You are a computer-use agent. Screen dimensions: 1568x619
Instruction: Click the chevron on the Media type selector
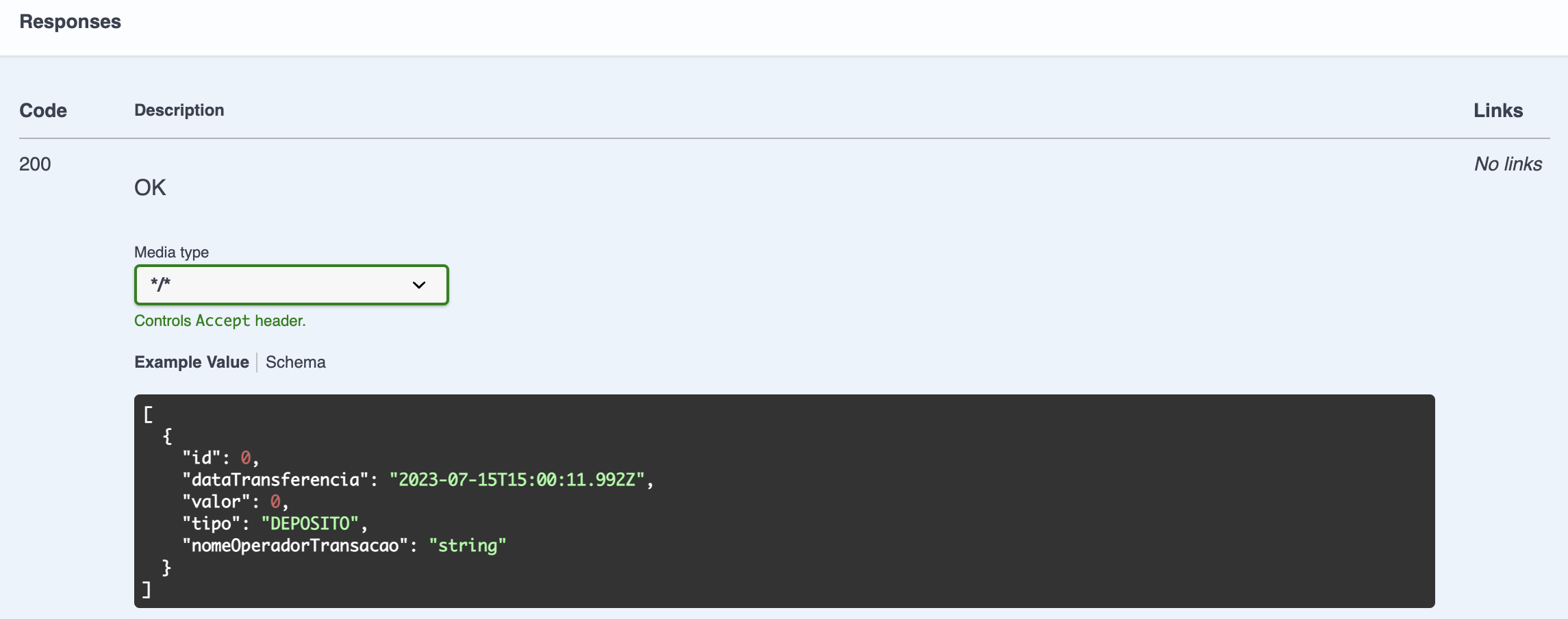tap(418, 284)
